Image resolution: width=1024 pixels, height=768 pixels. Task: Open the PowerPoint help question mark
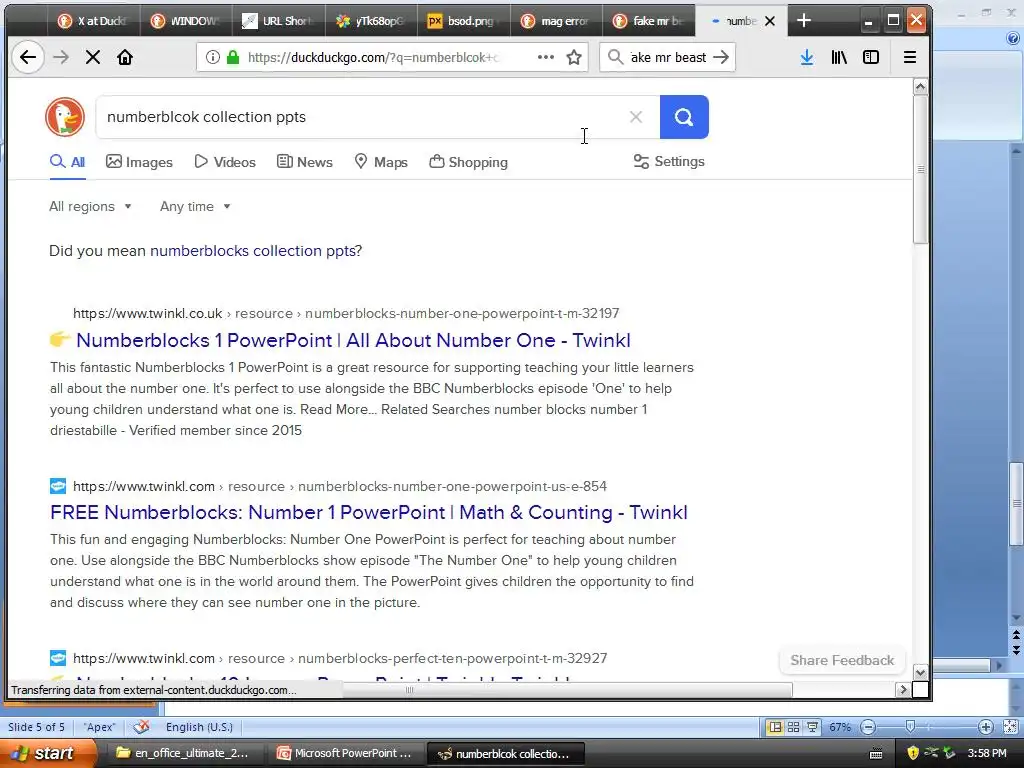1013,39
